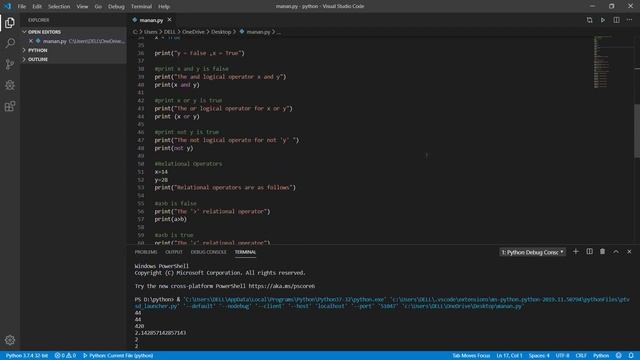Screen dimensions: 640x360
Task: Click Python 3.7.4 32-bit interpreter selector
Action: pyautogui.click(x=27, y=356)
